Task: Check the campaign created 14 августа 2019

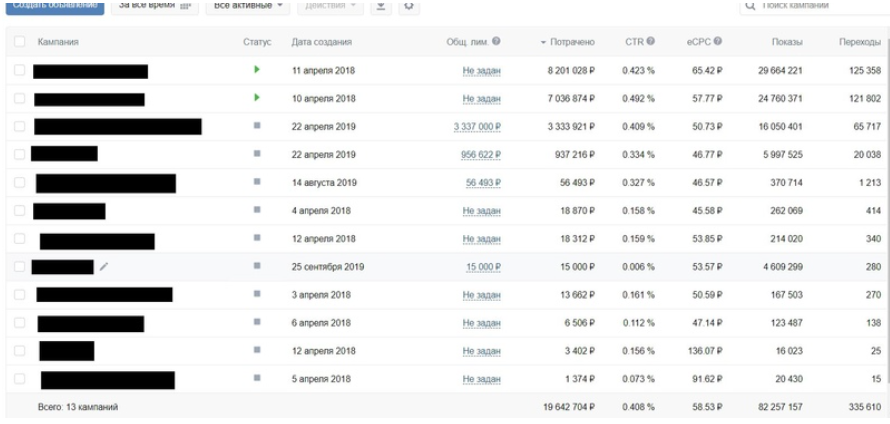Action: click(20, 182)
